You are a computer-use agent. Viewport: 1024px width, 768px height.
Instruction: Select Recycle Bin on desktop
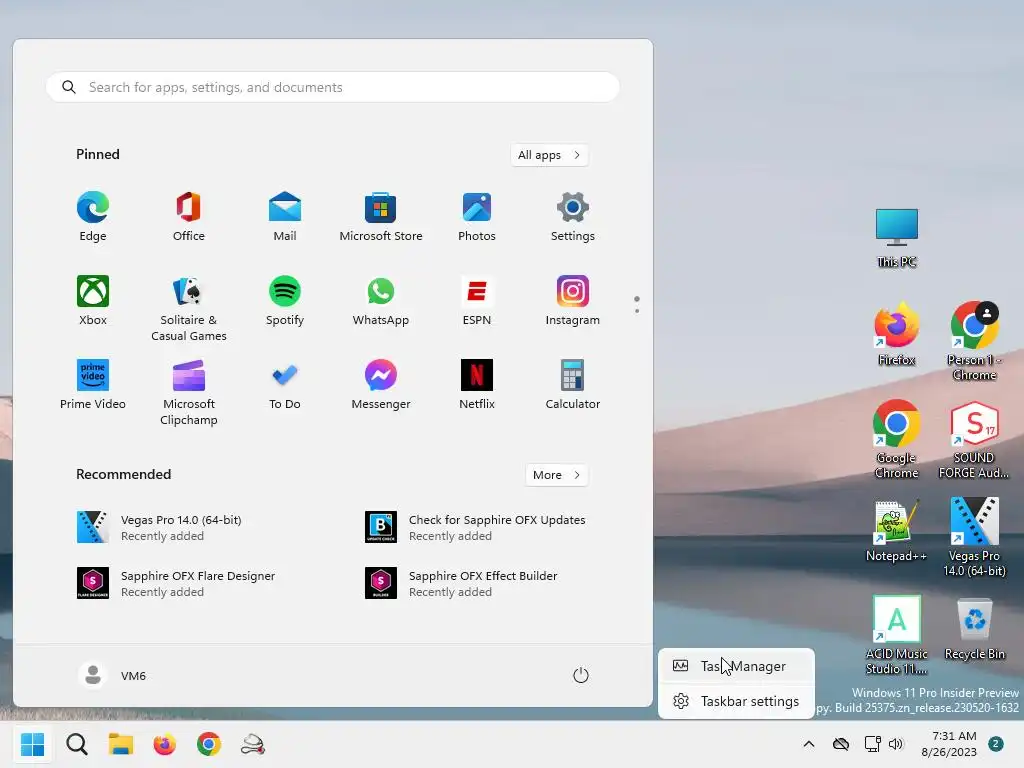[974, 628]
